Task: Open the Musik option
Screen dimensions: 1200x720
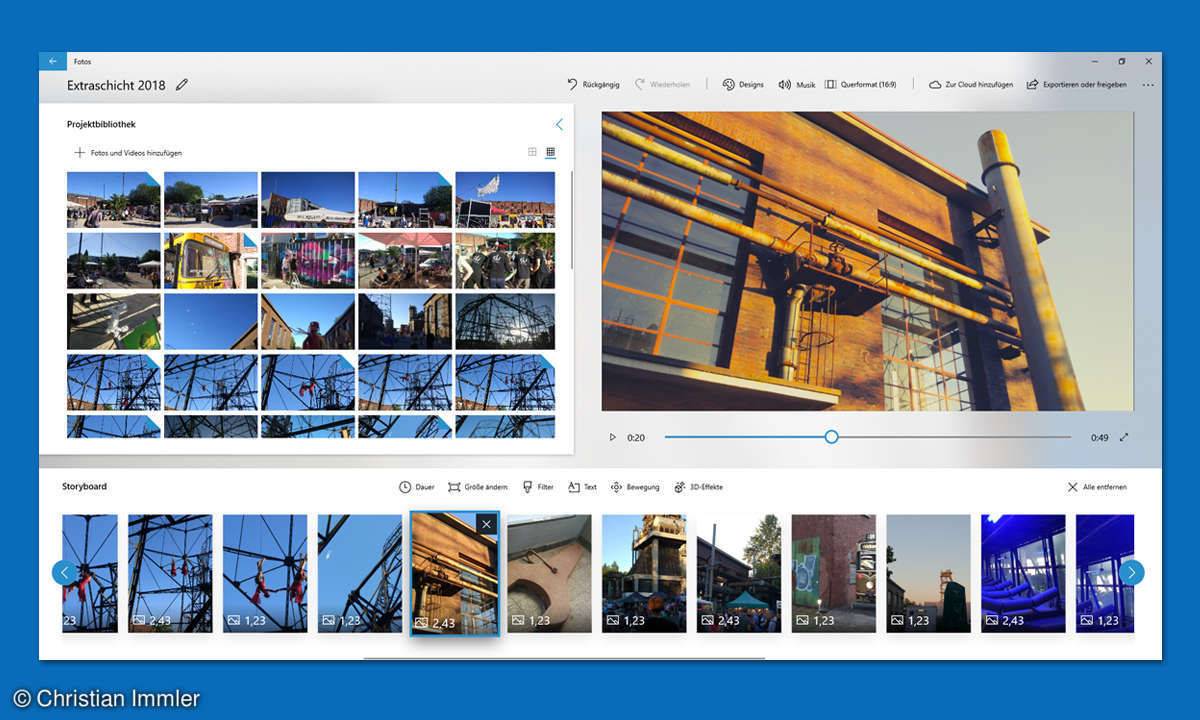Action: 797,85
